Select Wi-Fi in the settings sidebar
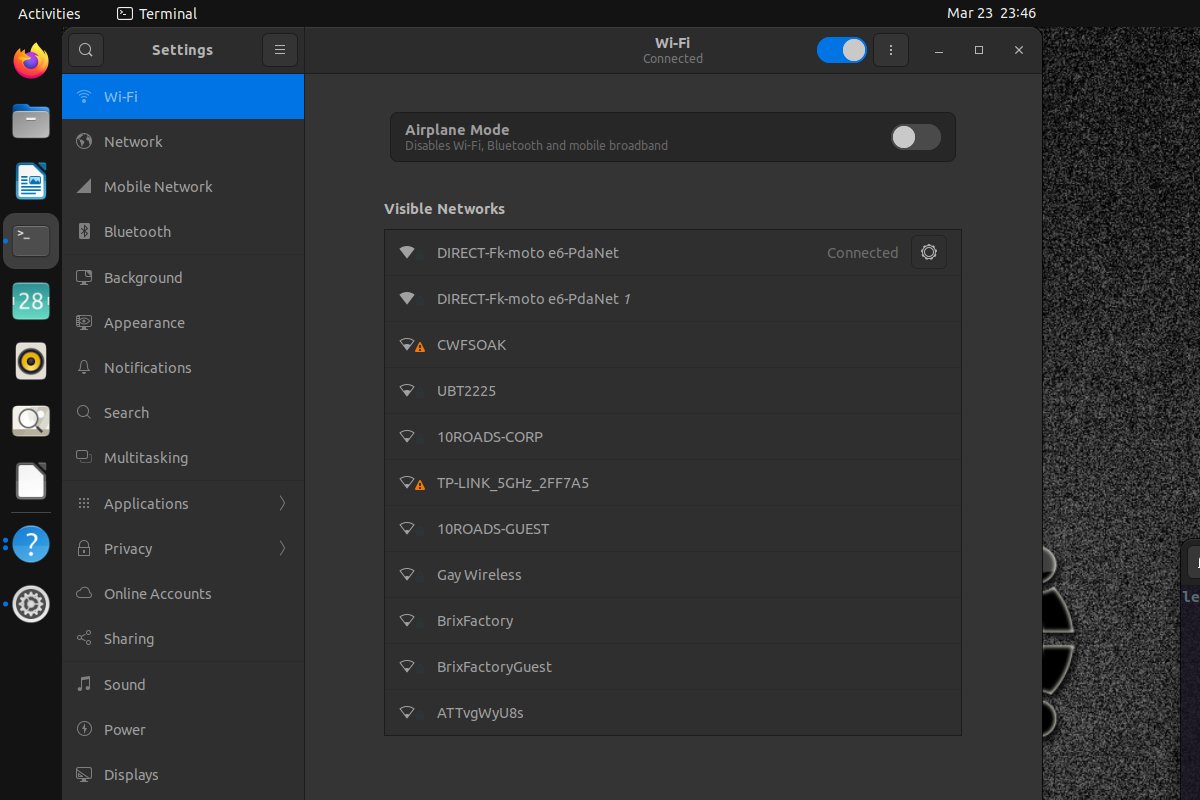This screenshot has height=800, width=1200. pos(183,97)
